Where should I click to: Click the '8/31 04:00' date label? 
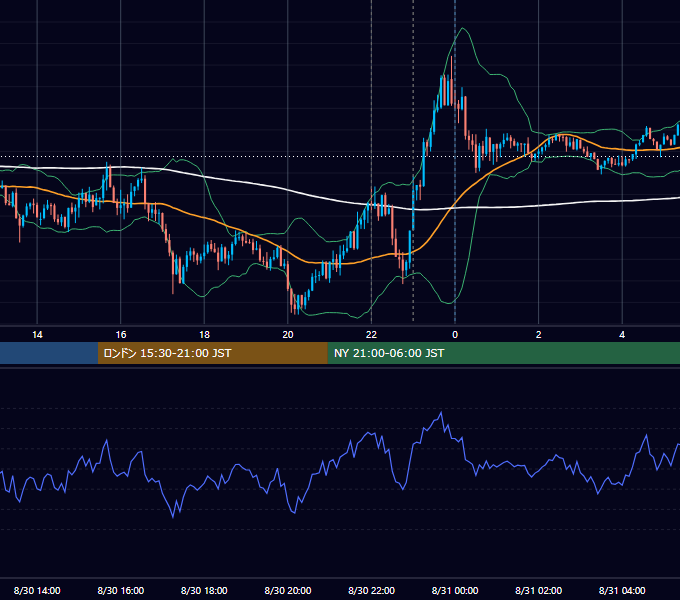click(x=622, y=590)
